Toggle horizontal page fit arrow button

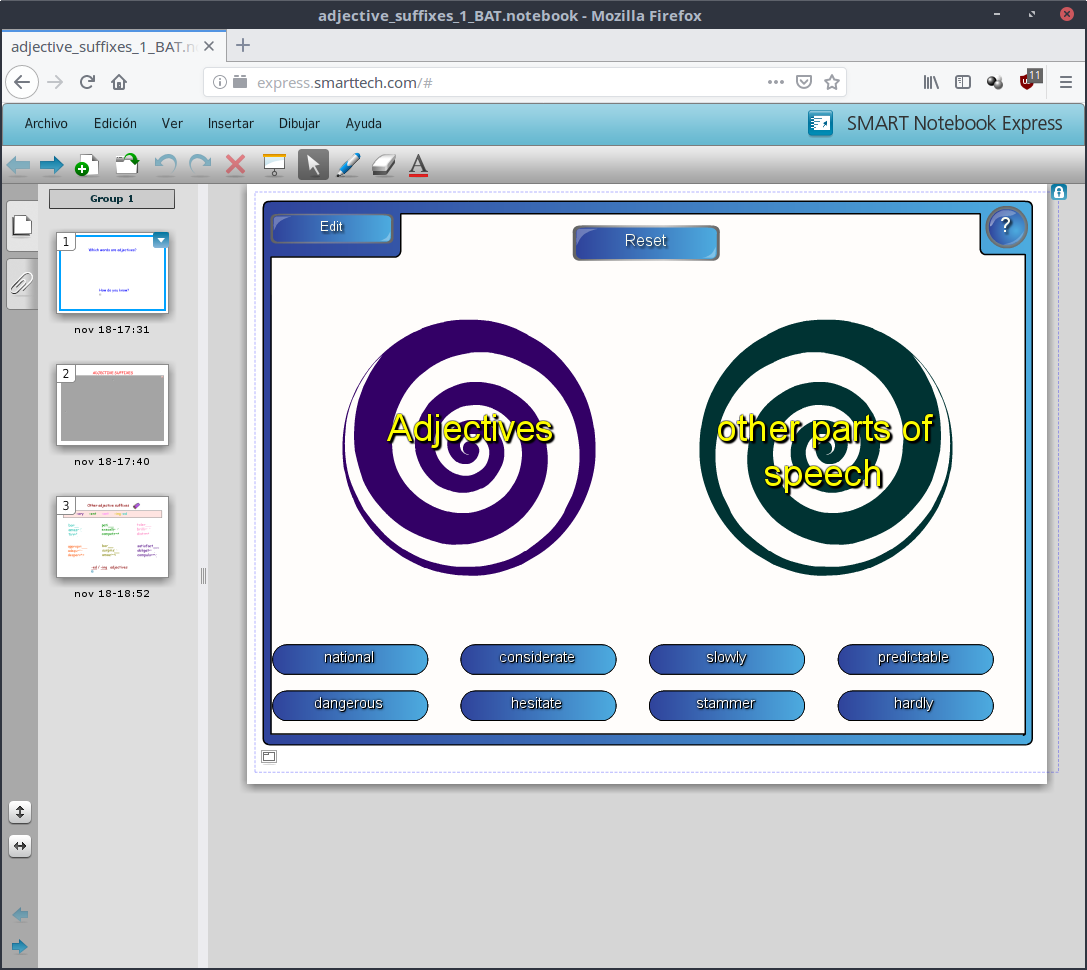20,846
